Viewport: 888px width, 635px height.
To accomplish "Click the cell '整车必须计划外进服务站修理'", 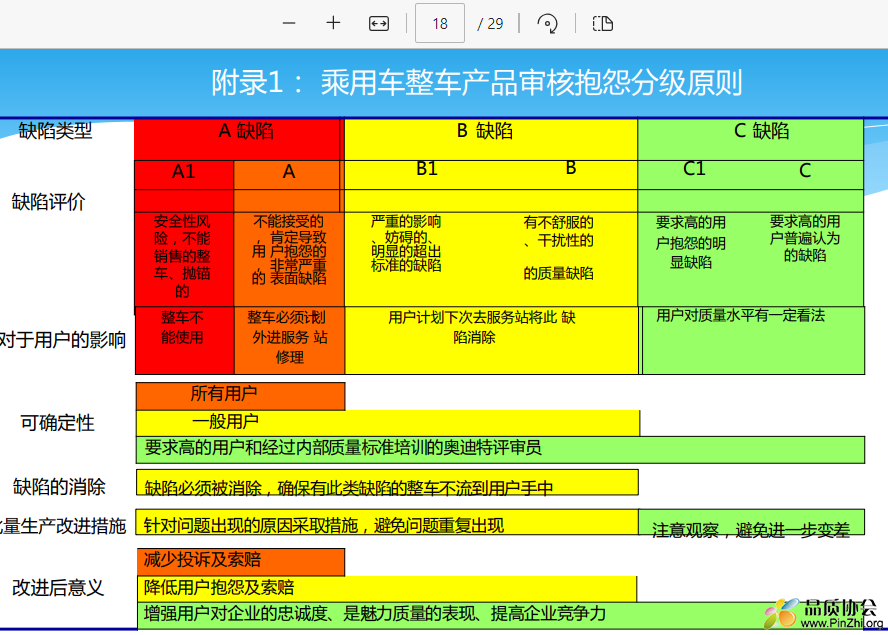I will coord(289,340).
